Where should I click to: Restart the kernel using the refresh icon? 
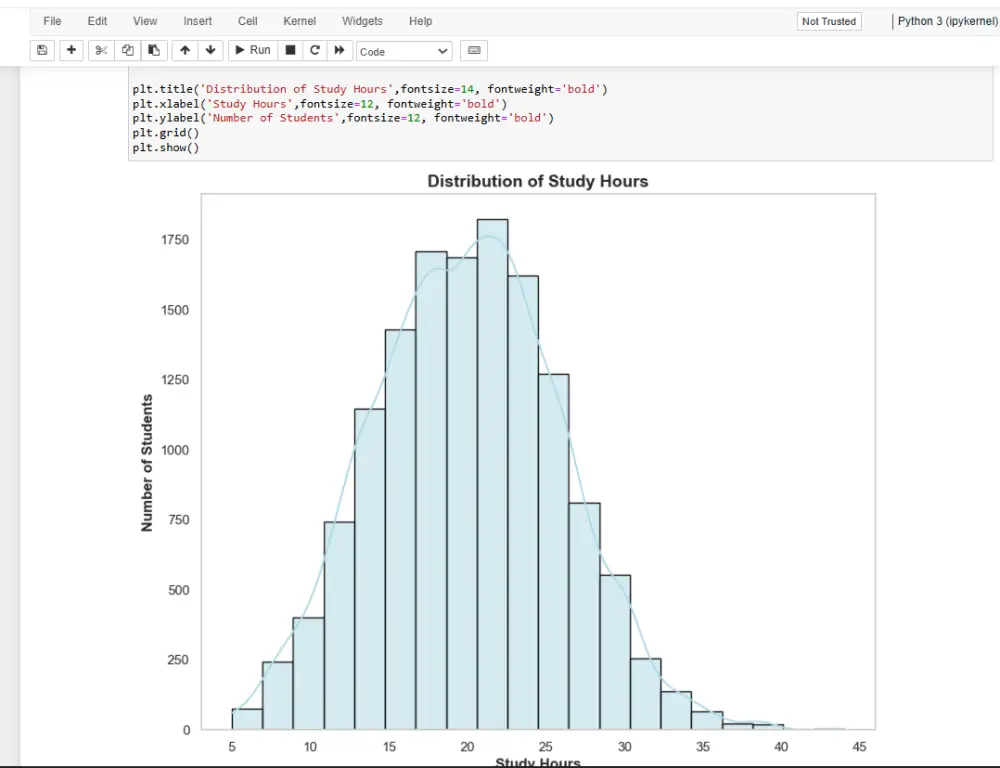coord(313,50)
